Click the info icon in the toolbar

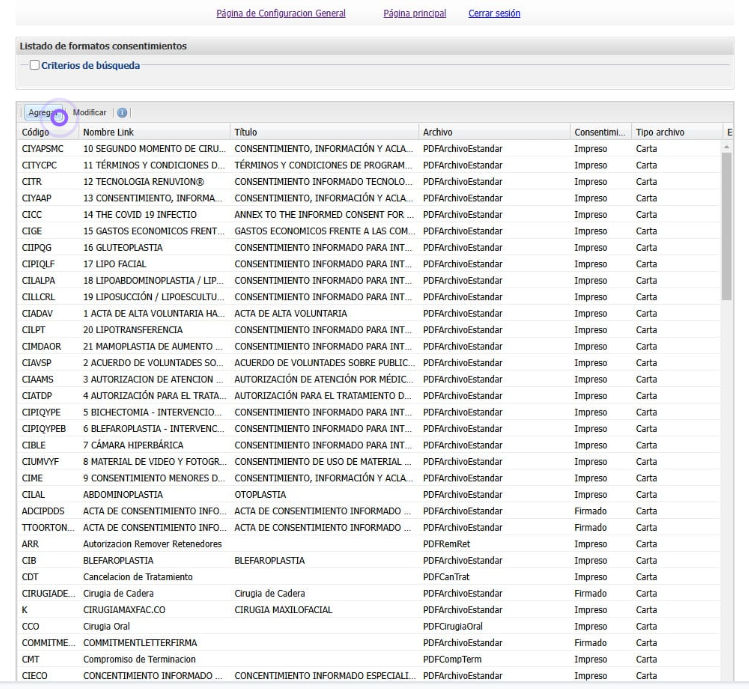pyautogui.click(x=122, y=113)
